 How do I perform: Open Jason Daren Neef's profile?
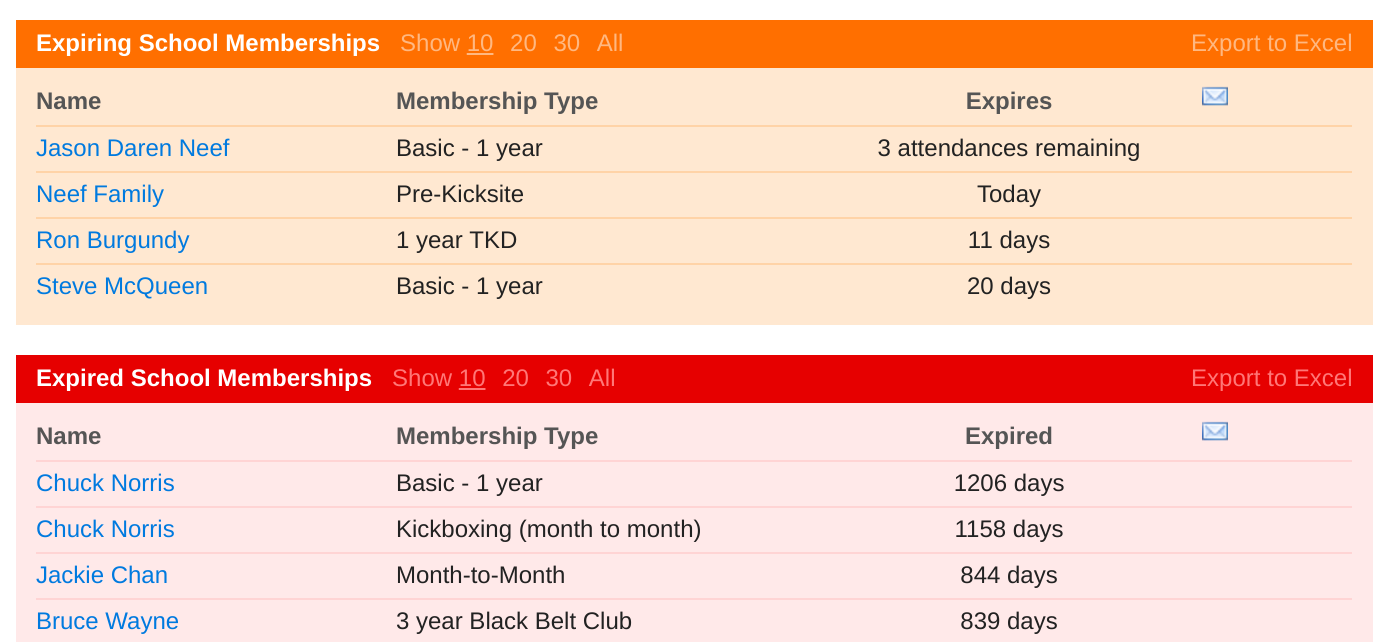coord(133,149)
